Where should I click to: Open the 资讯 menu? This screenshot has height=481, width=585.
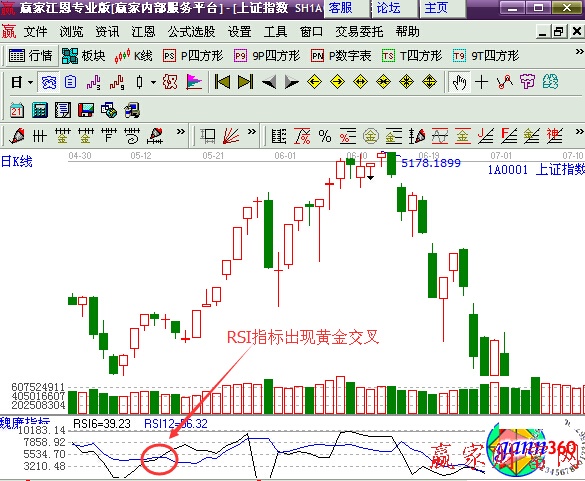[x=107, y=32]
